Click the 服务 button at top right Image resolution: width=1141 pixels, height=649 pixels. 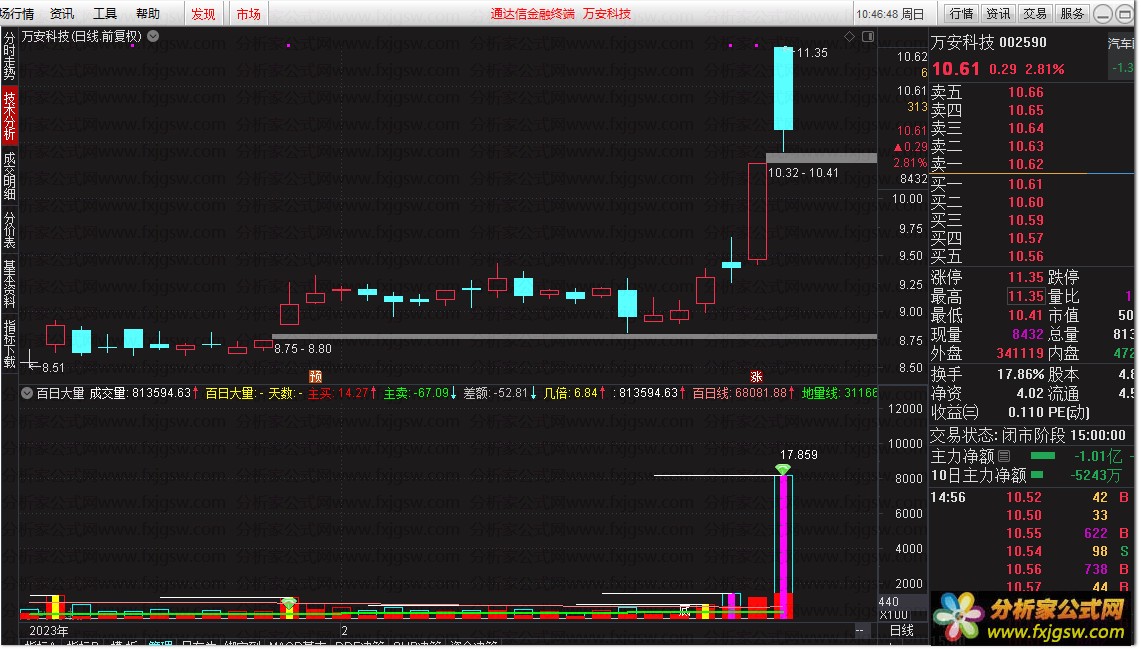1072,13
